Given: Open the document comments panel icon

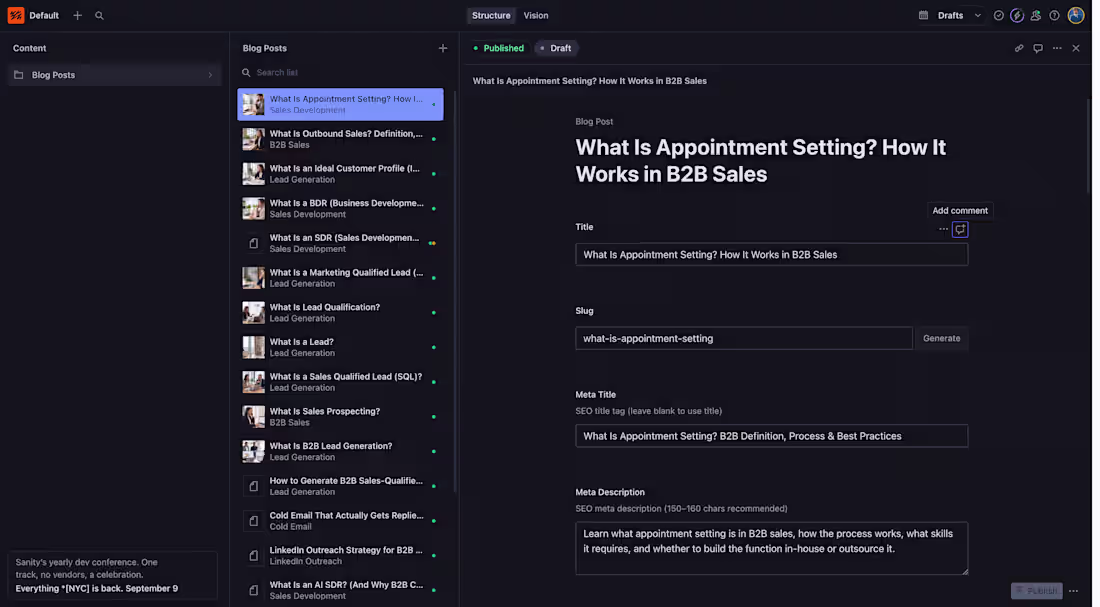Looking at the screenshot, I should pyautogui.click(x=1038, y=48).
